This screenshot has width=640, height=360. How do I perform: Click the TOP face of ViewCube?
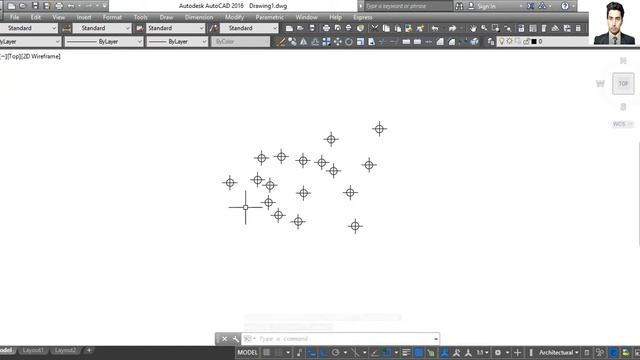pyautogui.click(x=623, y=84)
